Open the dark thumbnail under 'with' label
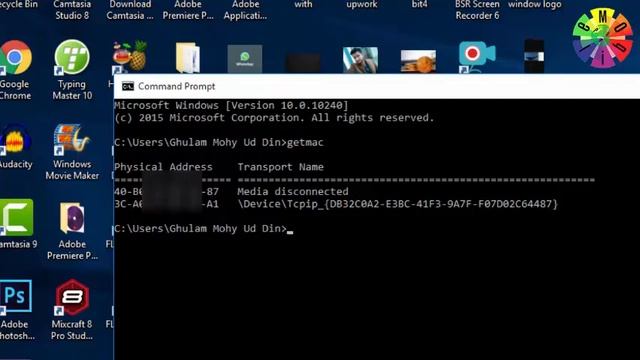Viewport: 640px width, 360px height. pyautogui.click(x=303, y=63)
